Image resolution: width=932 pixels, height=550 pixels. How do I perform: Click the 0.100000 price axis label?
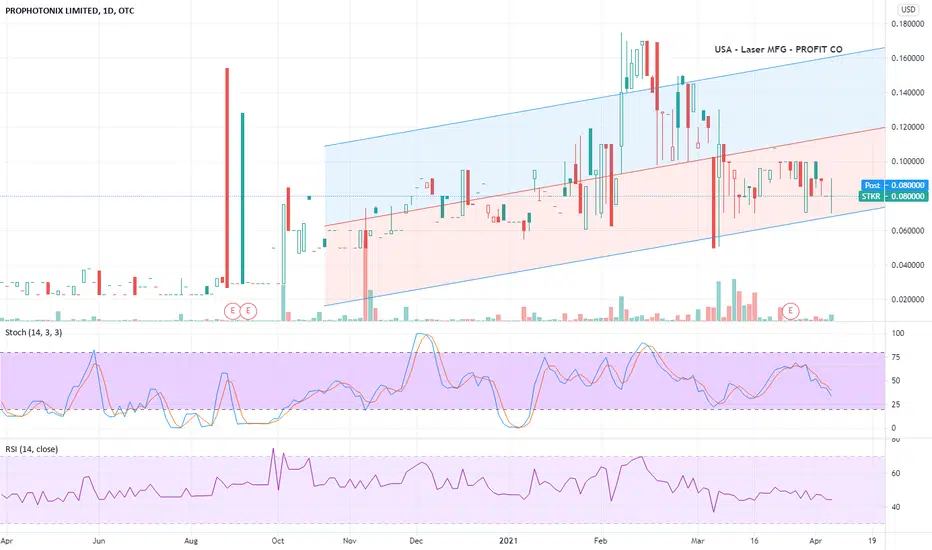click(x=908, y=162)
